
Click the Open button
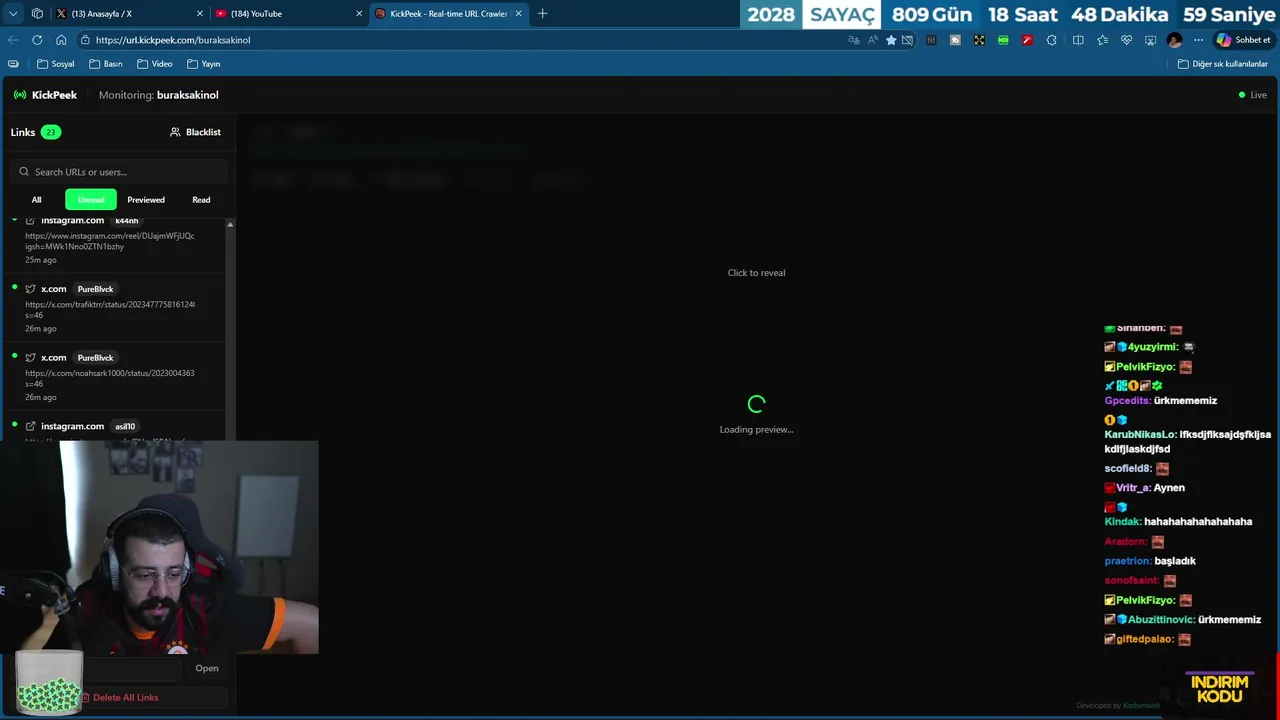pyautogui.click(x=207, y=668)
